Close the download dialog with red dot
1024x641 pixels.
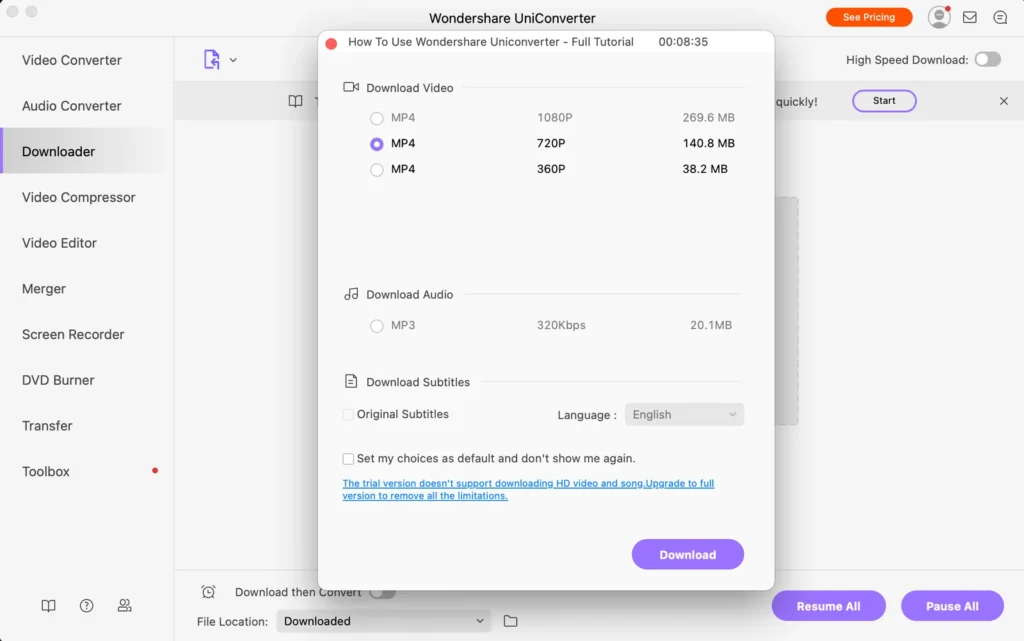(x=331, y=44)
